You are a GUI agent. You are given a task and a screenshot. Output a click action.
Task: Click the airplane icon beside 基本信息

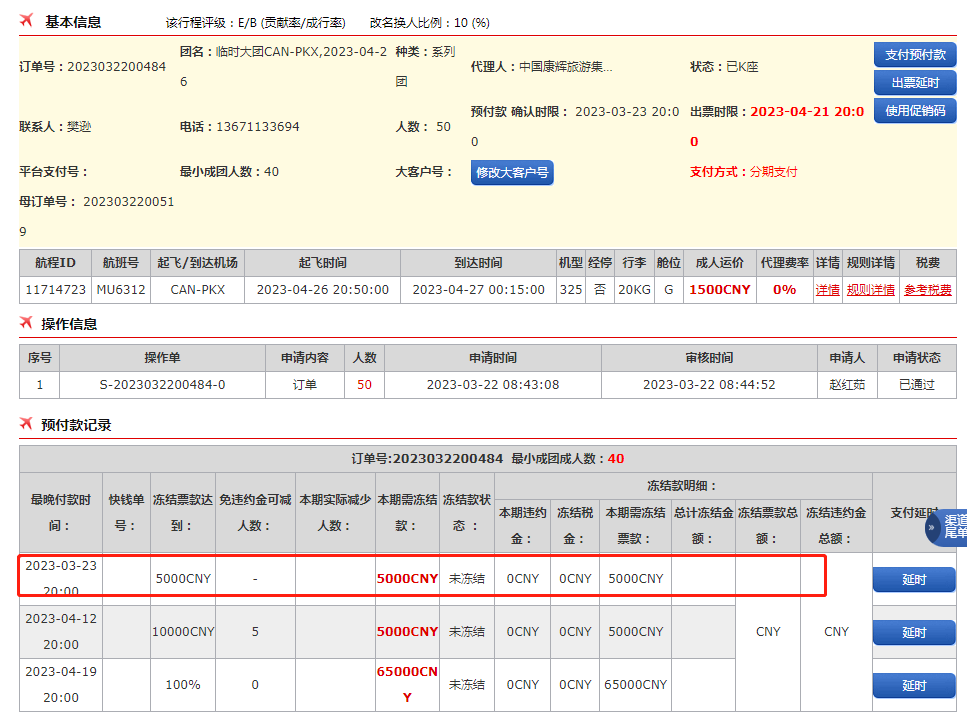26,21
